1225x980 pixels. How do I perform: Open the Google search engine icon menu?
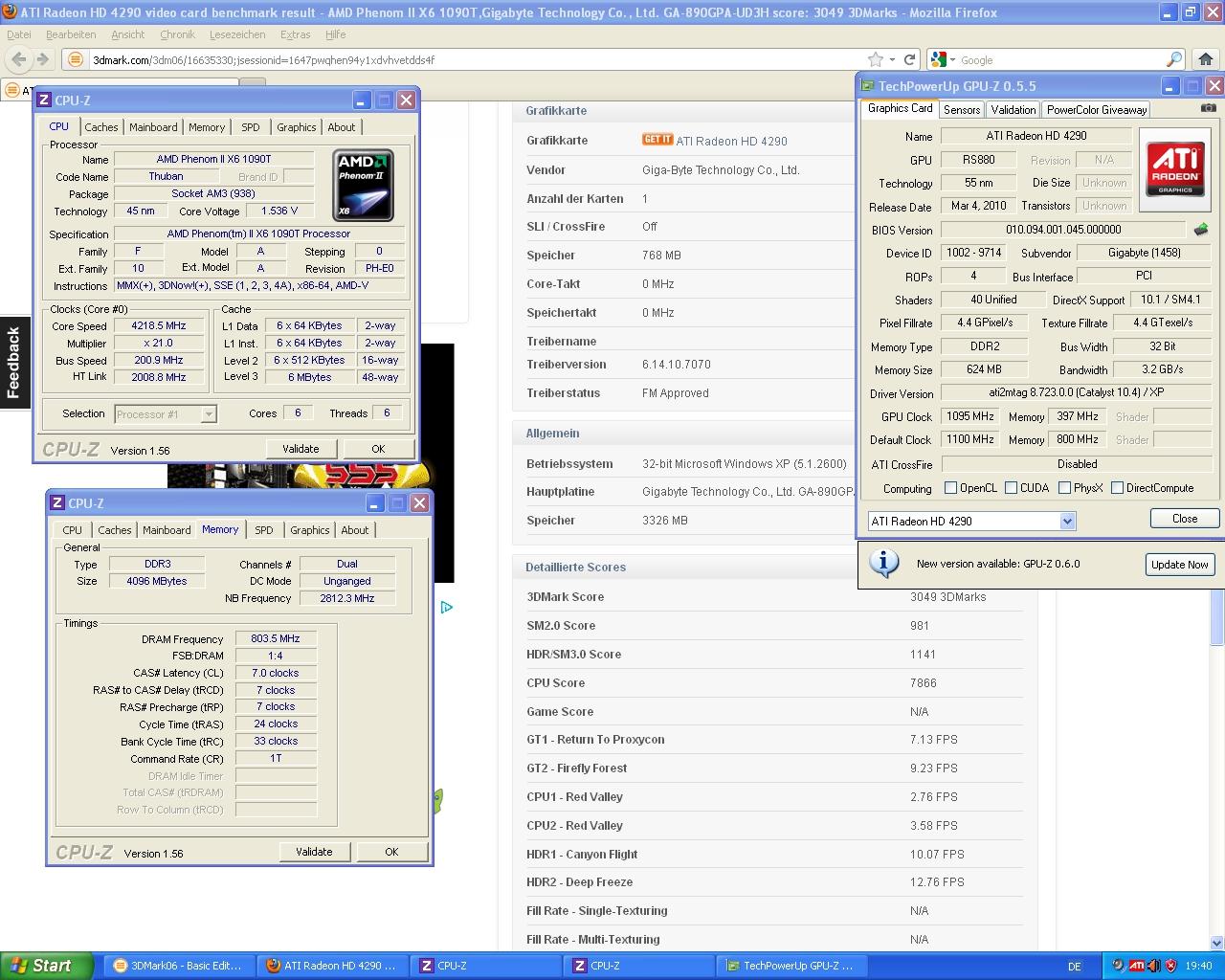(x=943, y=59)
